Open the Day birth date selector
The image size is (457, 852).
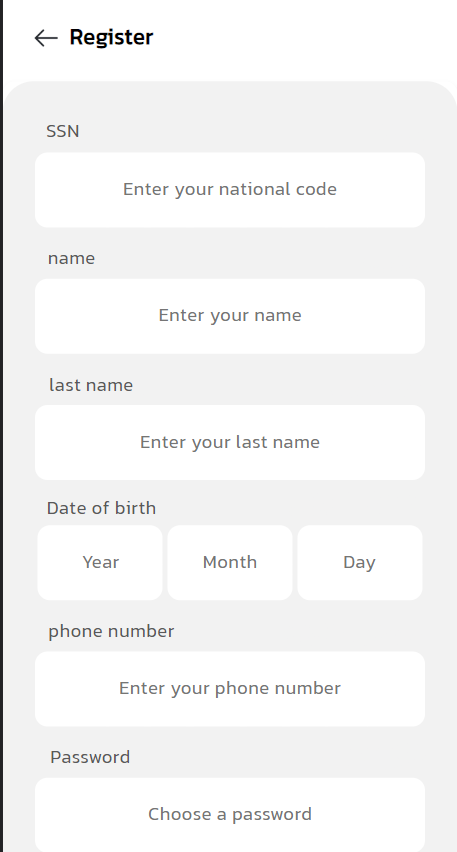(x=360, y=562)
